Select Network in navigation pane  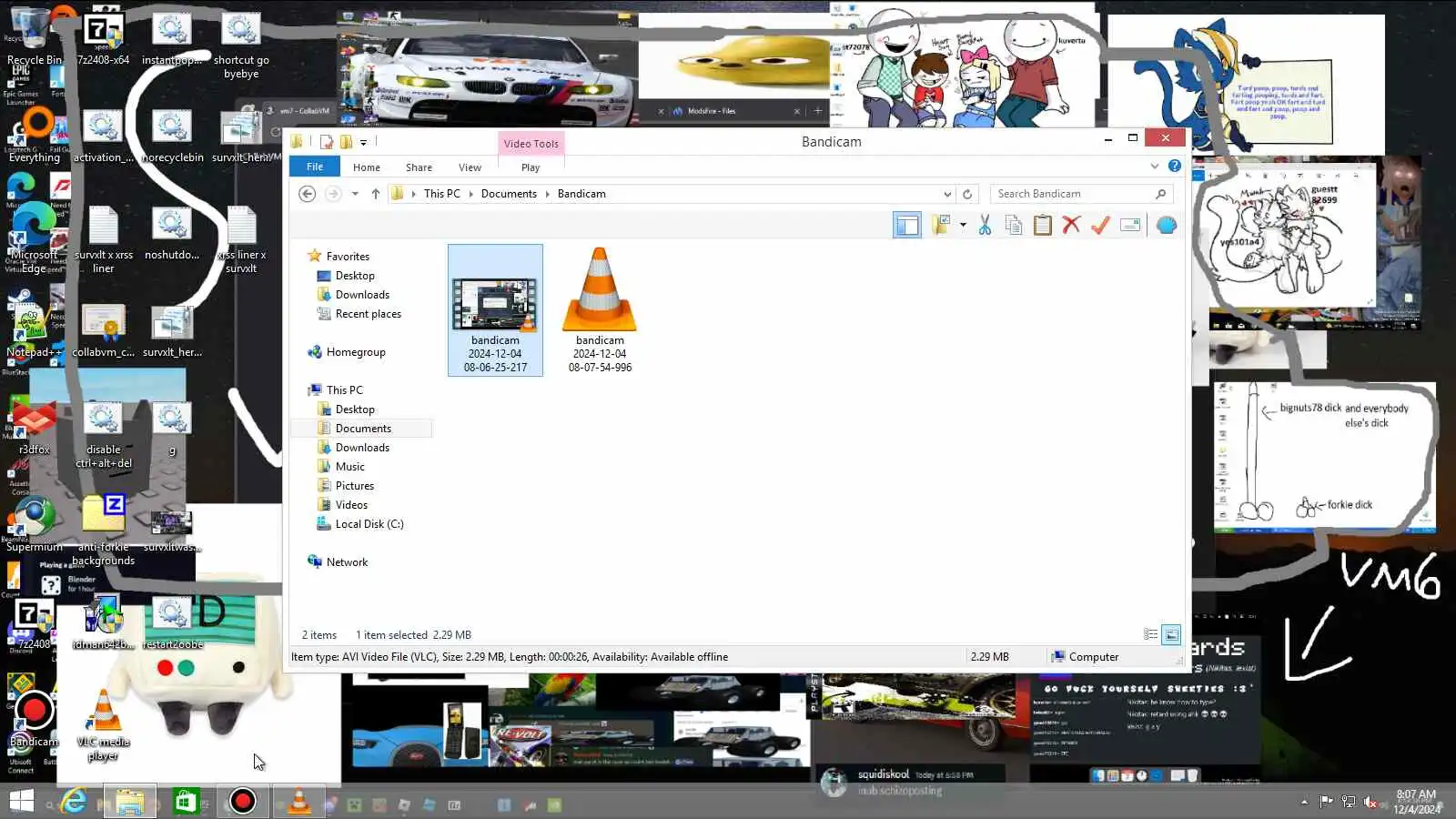click(347, 562)
